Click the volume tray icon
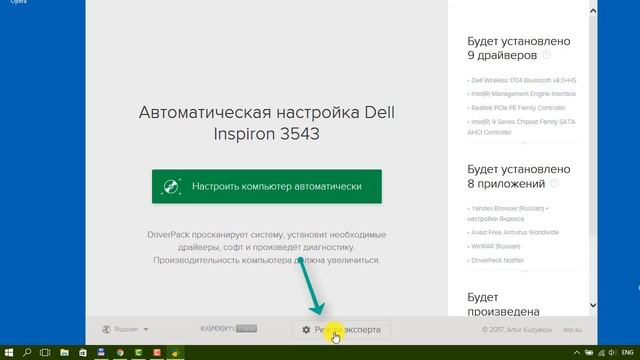Screen dimensions: 640x360 612,353
